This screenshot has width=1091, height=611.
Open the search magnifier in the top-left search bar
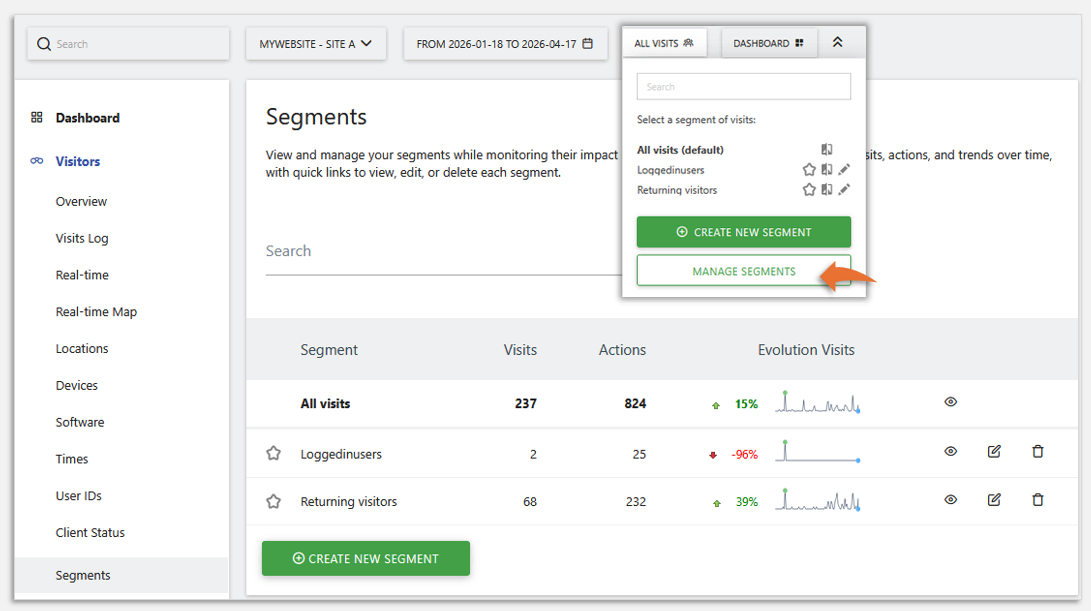click(44, 43)
